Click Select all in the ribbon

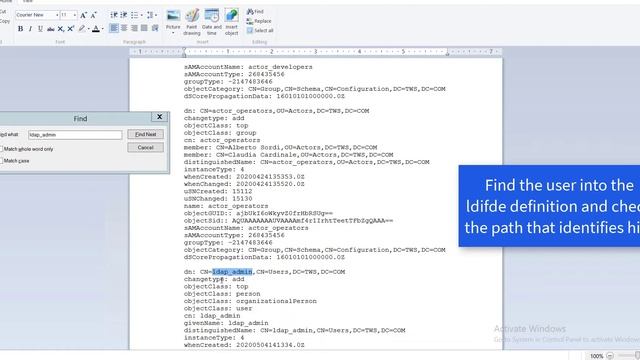[x=260, y=31]
